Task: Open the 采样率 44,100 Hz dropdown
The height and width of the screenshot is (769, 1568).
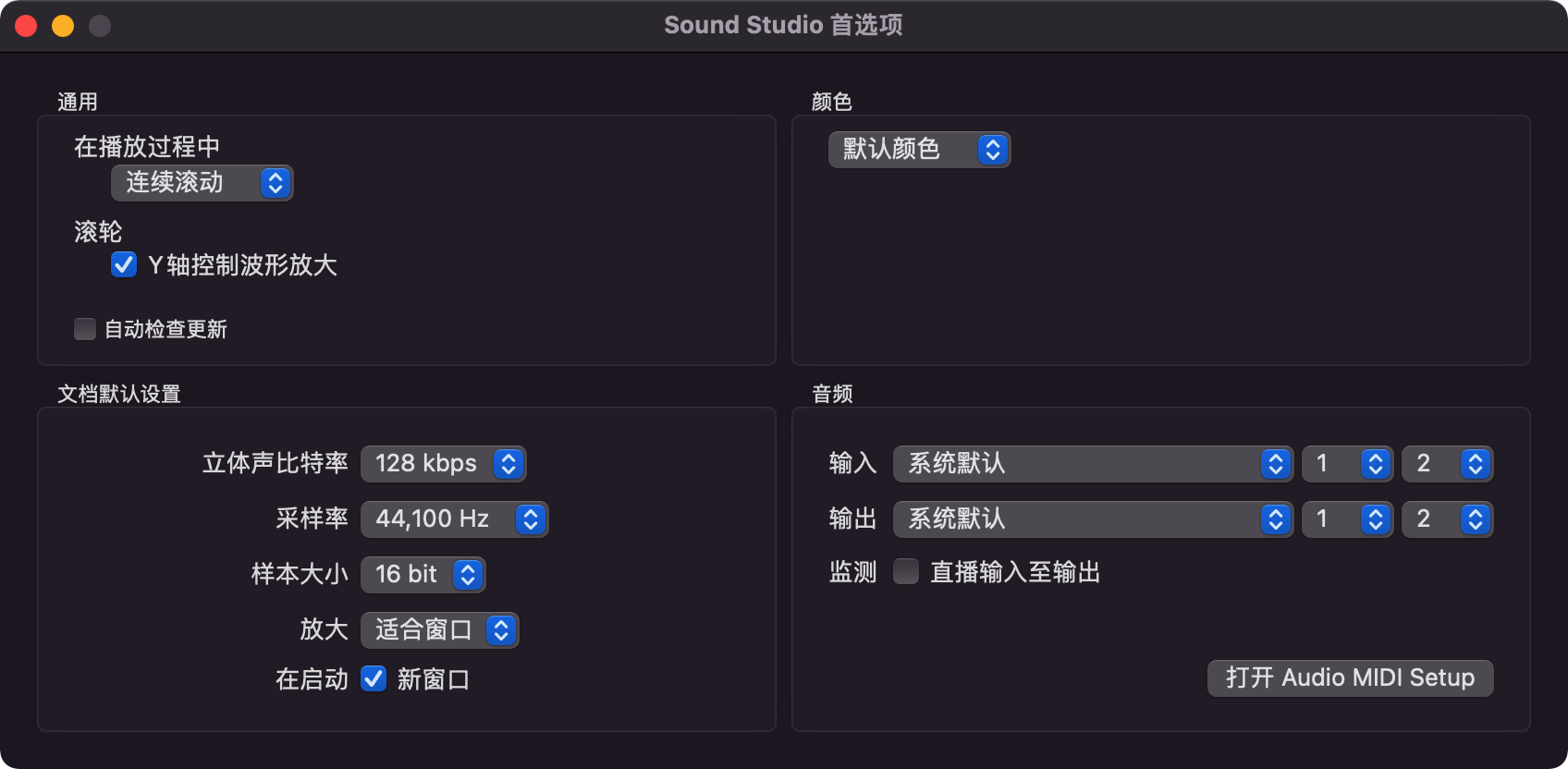Action: [x=455, y=519]
